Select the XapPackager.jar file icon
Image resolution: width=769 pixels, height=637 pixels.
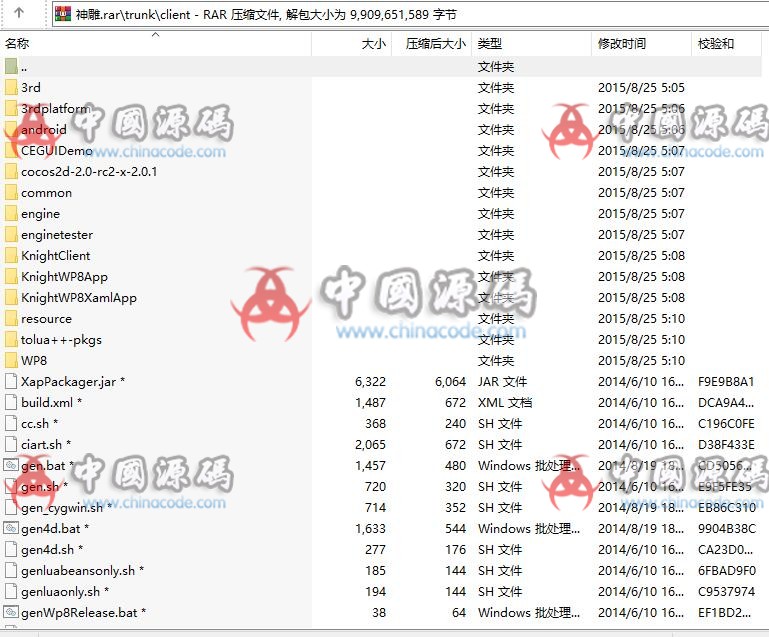click(x=11, y=381)
